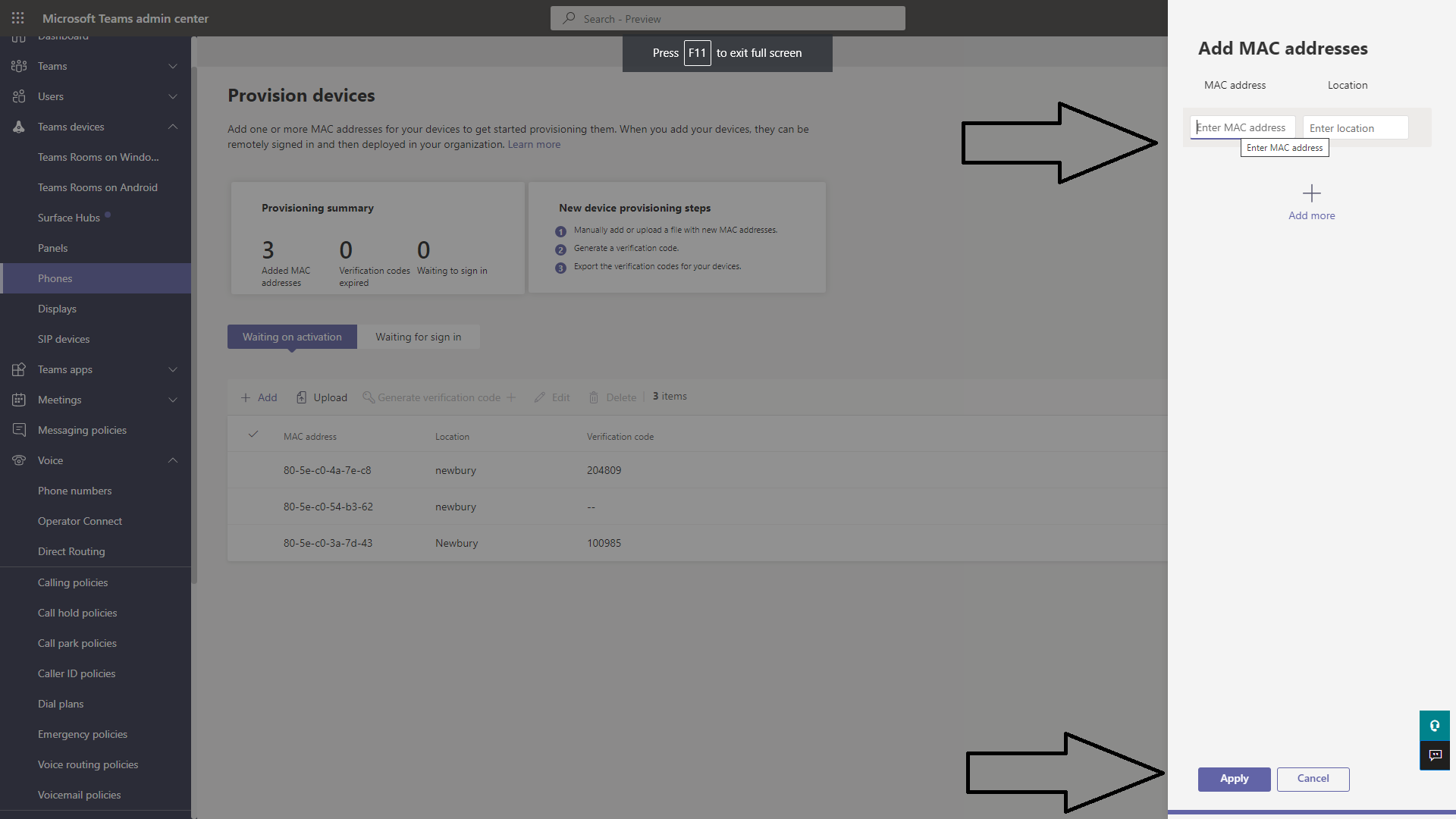
Task: Click the Messaging policies icon
Action: point(19,431)
